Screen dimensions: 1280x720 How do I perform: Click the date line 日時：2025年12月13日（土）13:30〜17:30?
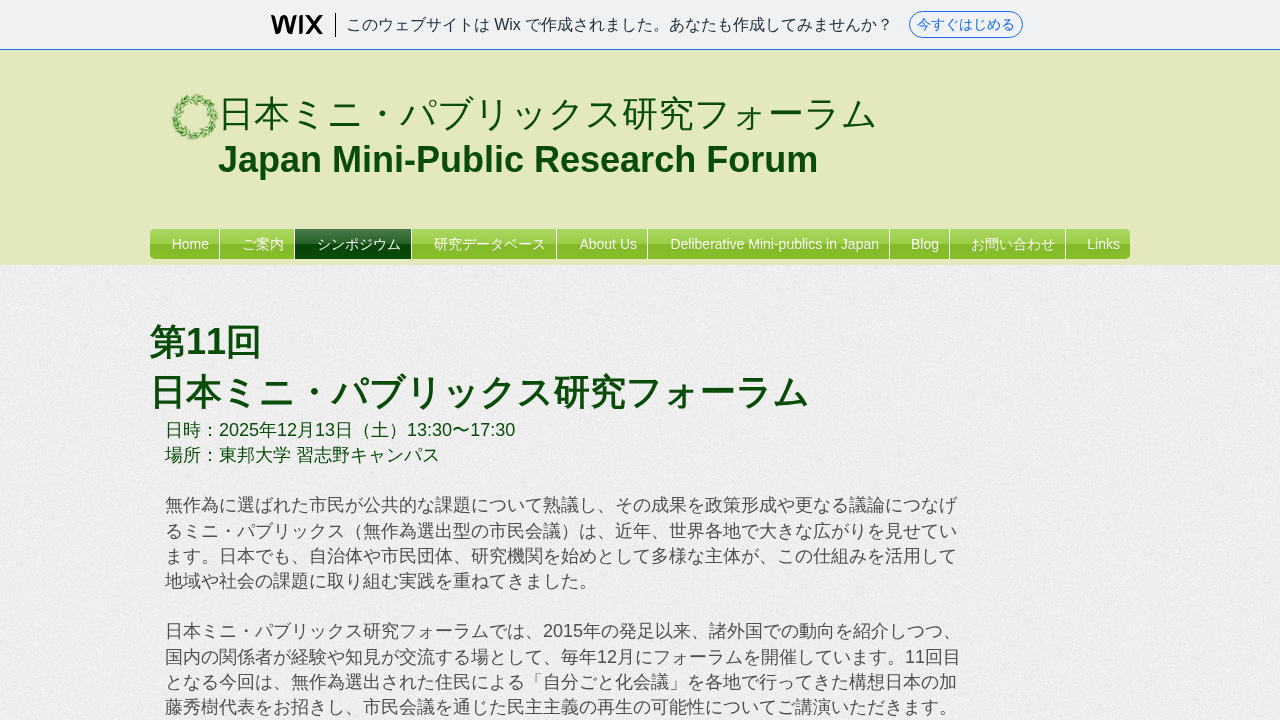coord(340,430)
